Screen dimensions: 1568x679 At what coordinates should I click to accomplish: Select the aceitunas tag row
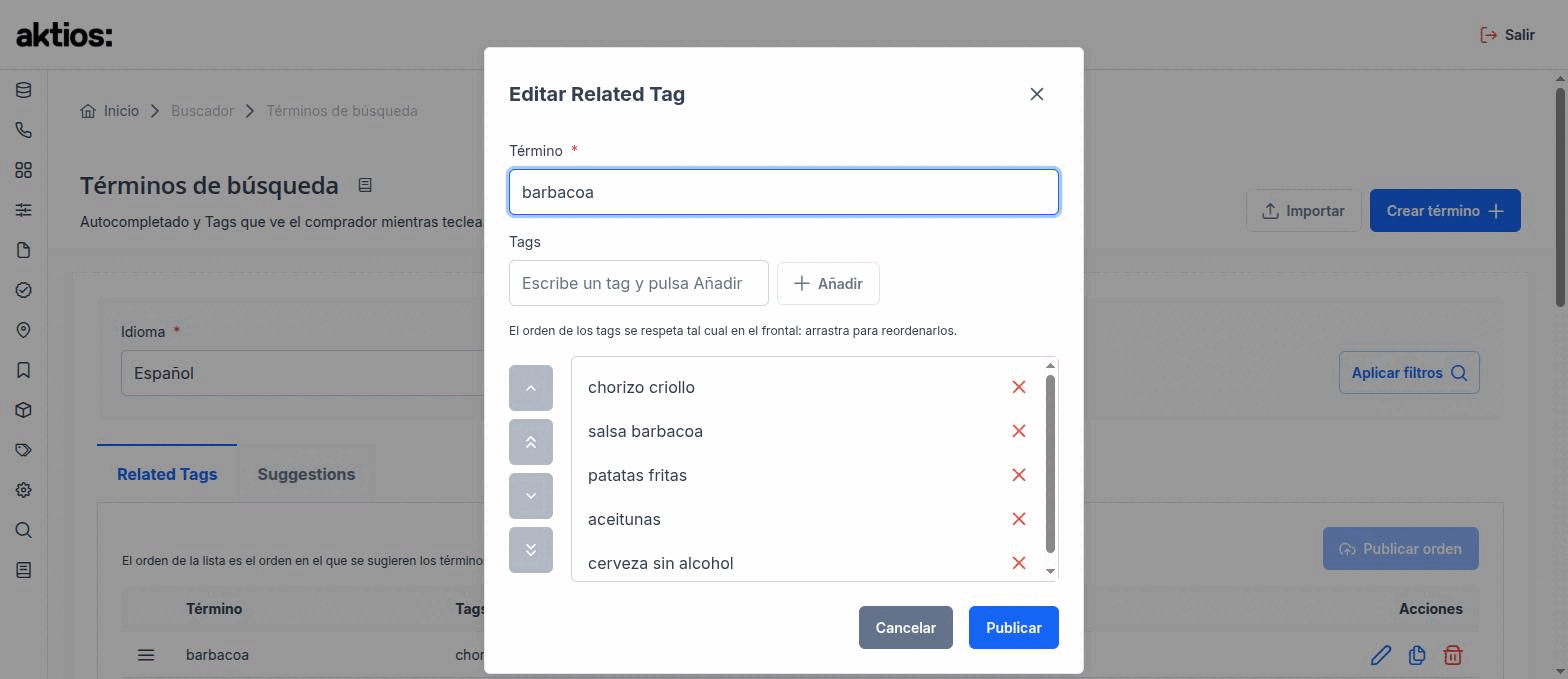[808, 519]
